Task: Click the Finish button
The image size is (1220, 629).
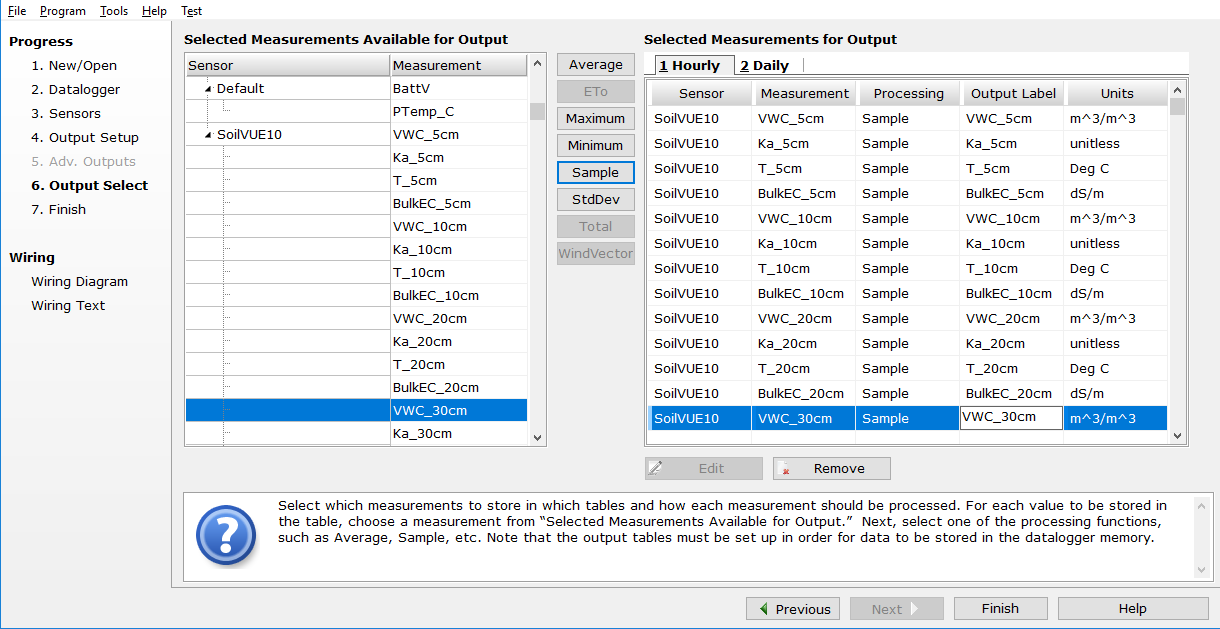Action: click(1000, 609)
